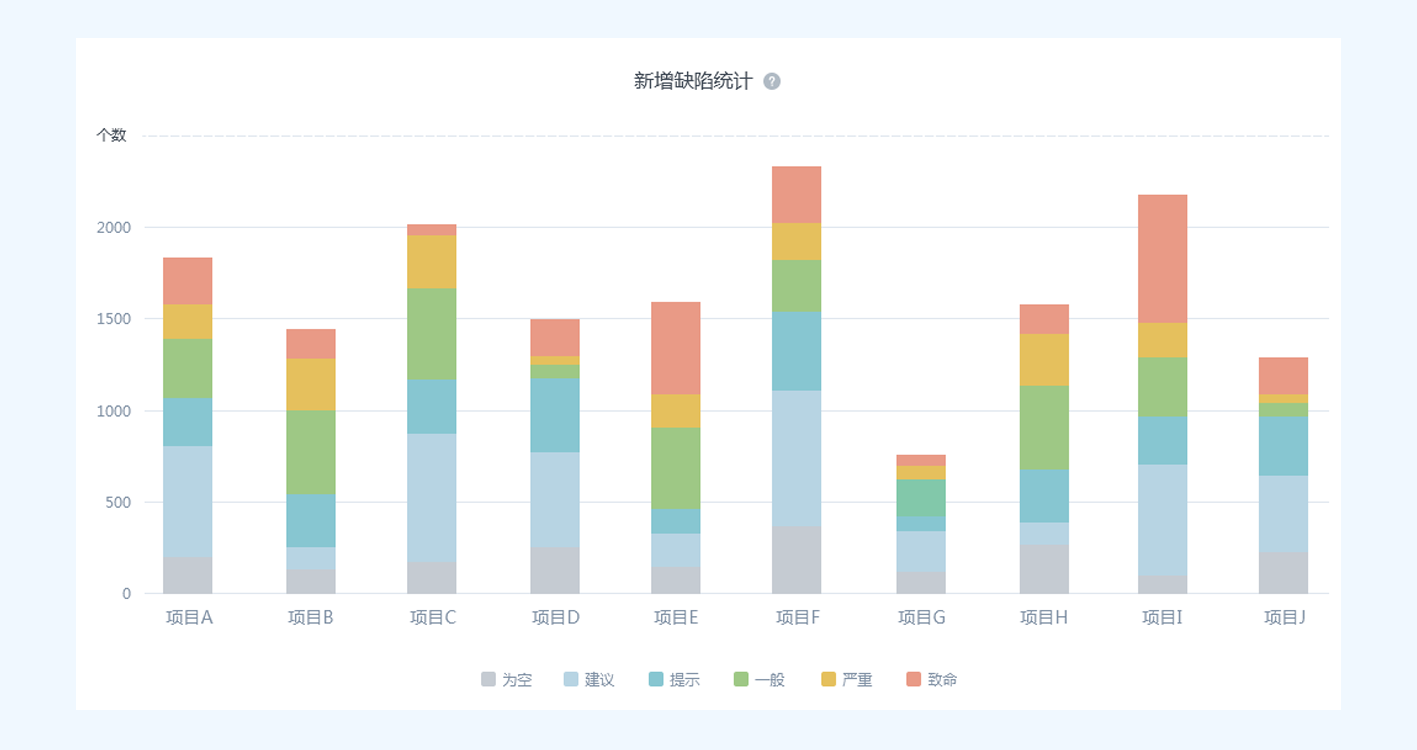This screenshot has width=1417, height=750.
Task: Click the 项目J axis label
Action: (1285, 618)
